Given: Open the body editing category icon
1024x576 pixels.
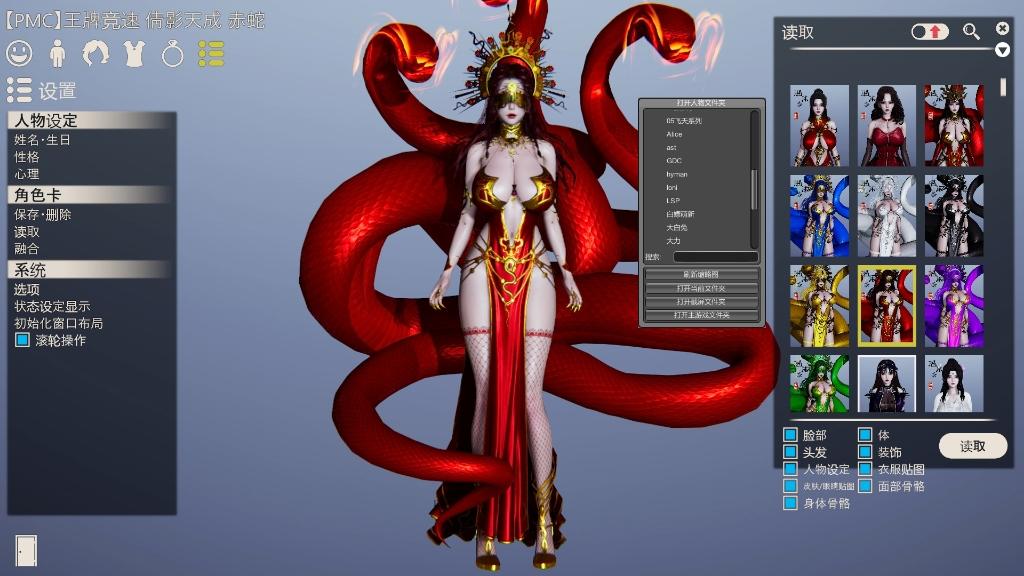Looking at the screenshot, I should point(57,54).
